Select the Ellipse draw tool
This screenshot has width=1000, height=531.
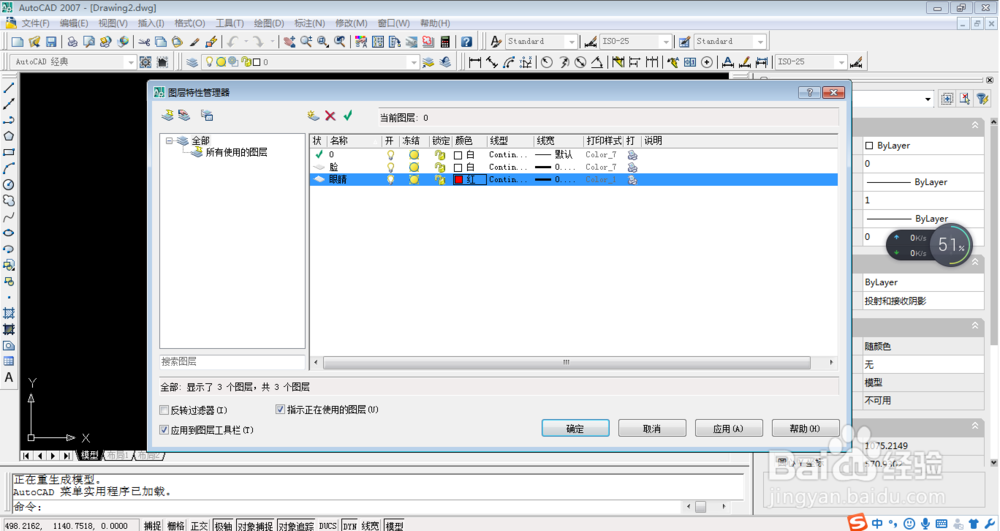[9, 233]
